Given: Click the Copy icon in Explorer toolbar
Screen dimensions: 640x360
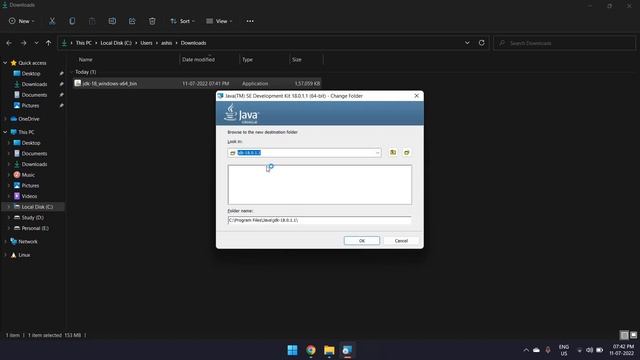Looking at the screenshot, I should [72, 21].
